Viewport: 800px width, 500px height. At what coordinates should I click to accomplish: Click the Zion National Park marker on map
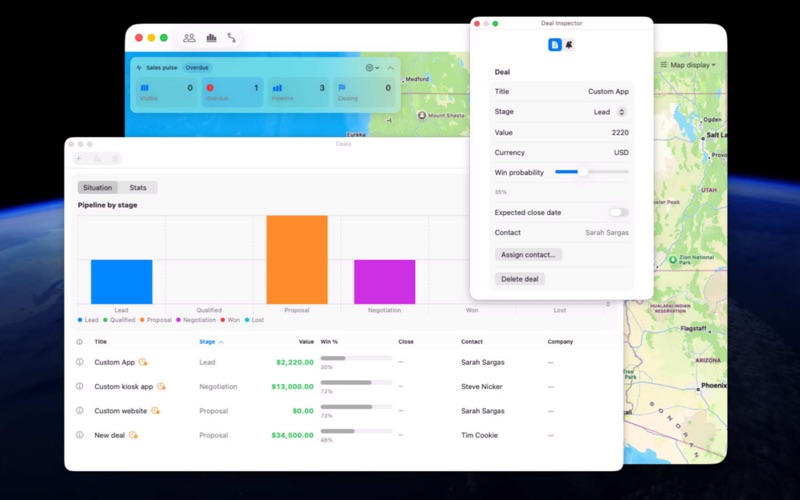pyautogui.click(x=673, y=260)
